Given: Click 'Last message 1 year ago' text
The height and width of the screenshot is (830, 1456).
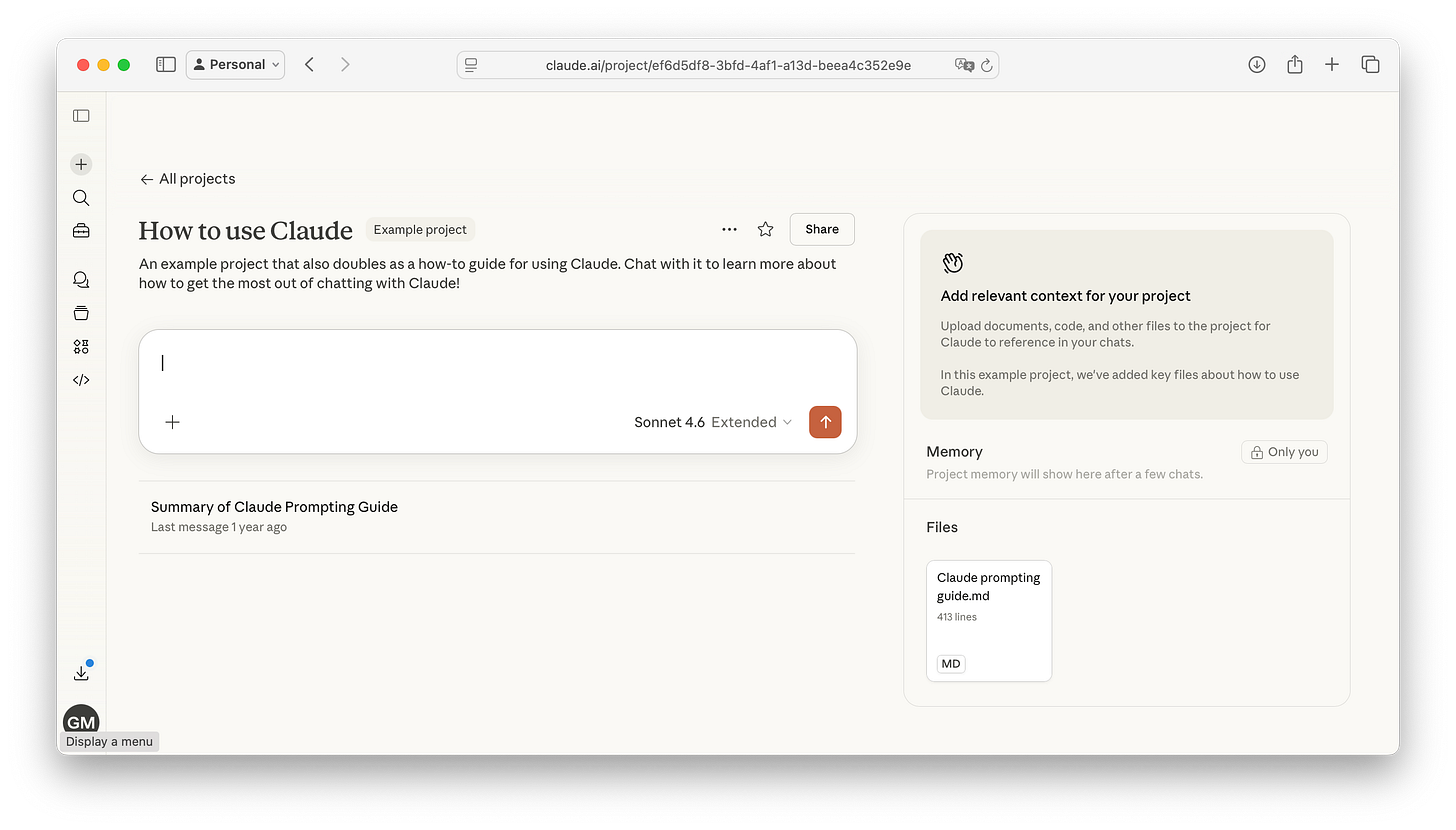Looking at the screenshot, I should click(x=219, y=527).
